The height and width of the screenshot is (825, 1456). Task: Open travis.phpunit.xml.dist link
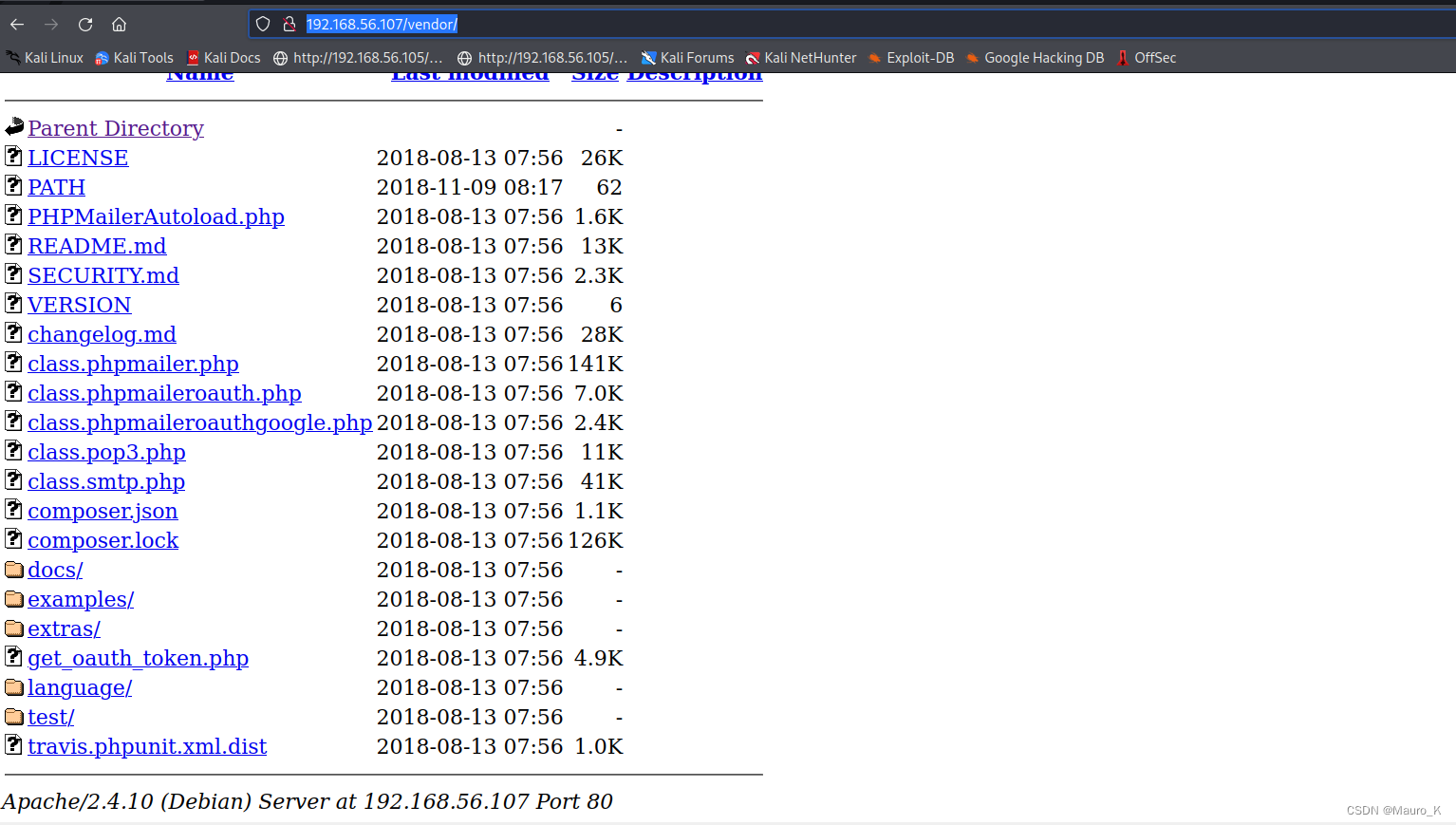[x=147, y=746]
